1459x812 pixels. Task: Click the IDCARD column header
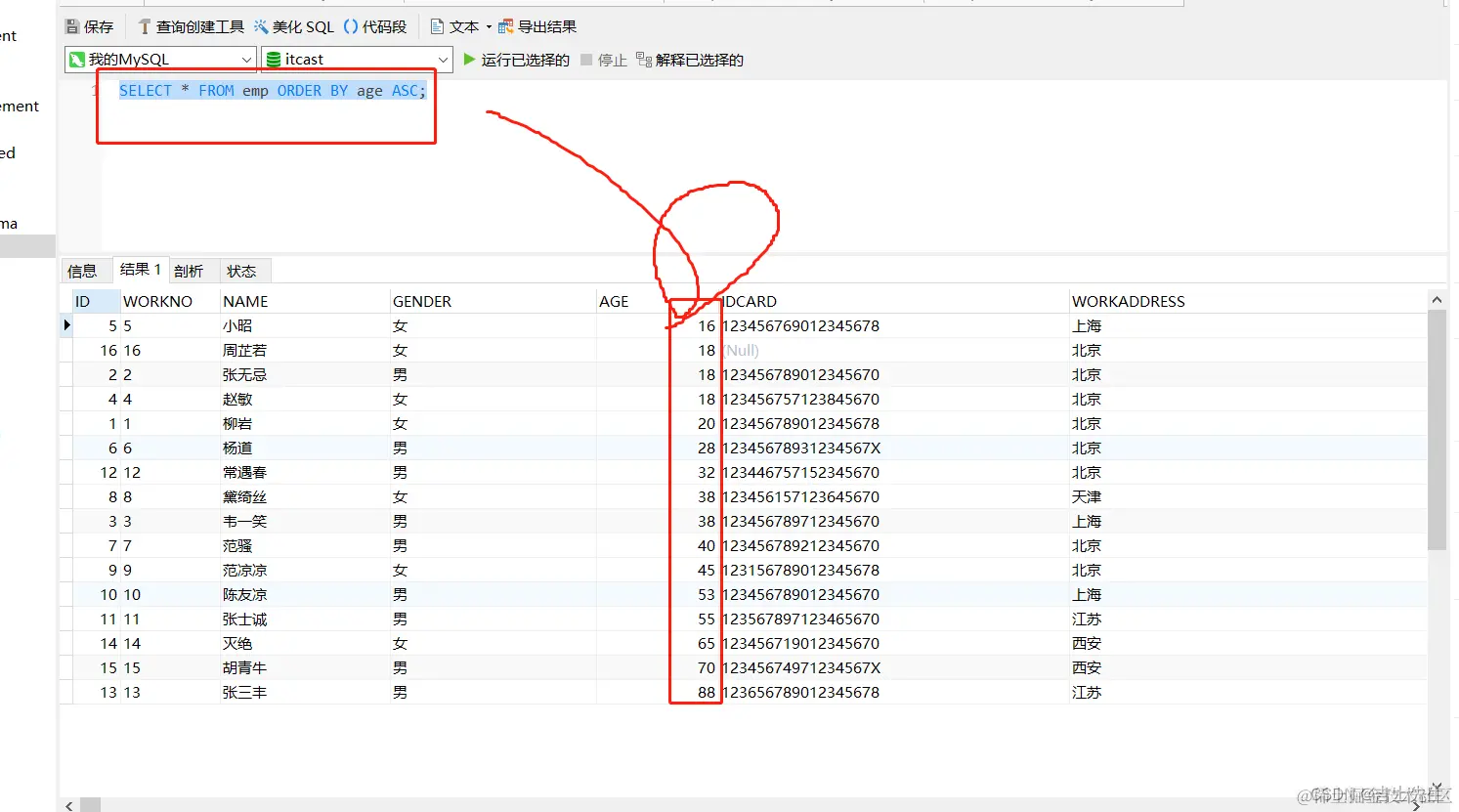(894, 301)
